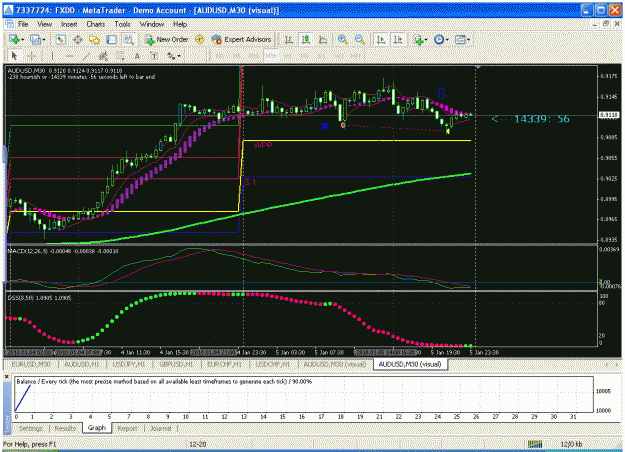The height and width of the screenshot is (452, 625).
Task: Switch chart to Candlesticks style
Action: pos(306,39)
